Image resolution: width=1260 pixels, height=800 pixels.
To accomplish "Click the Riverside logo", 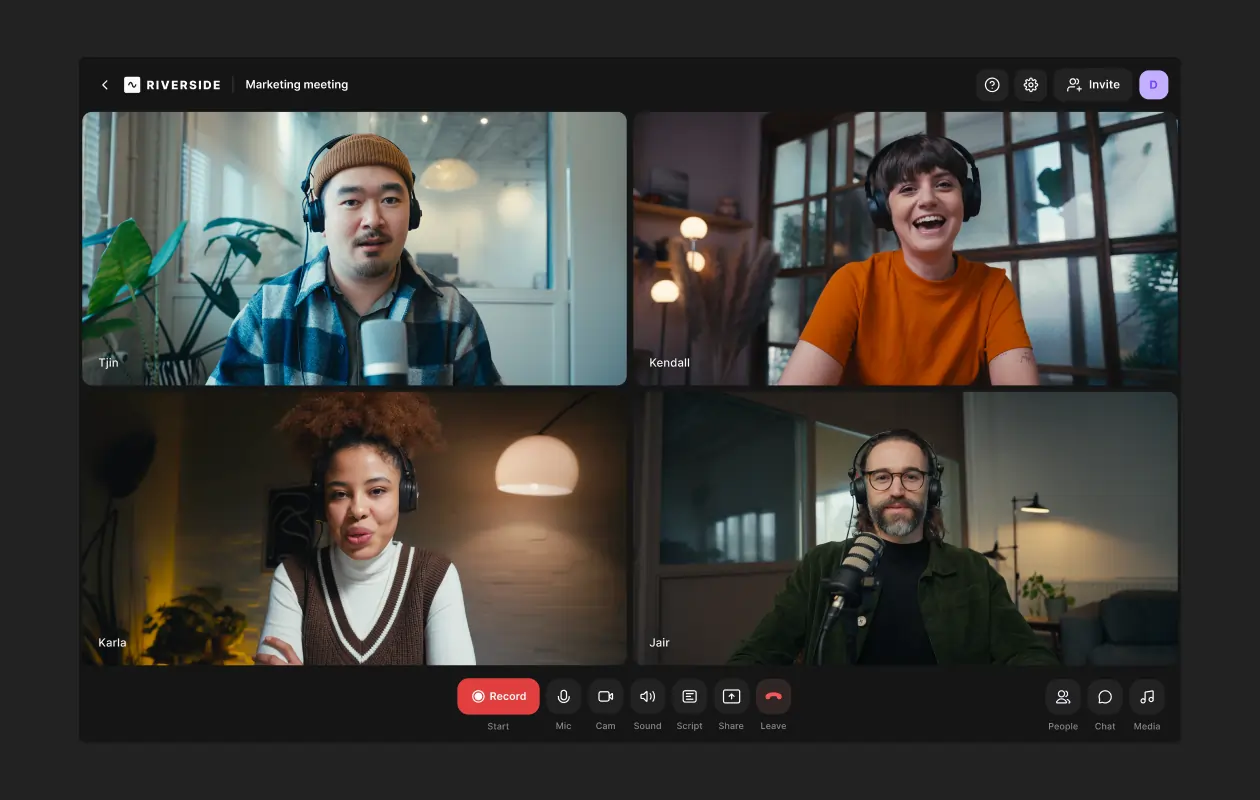I will pyautogui.click(x=172, y=85).
